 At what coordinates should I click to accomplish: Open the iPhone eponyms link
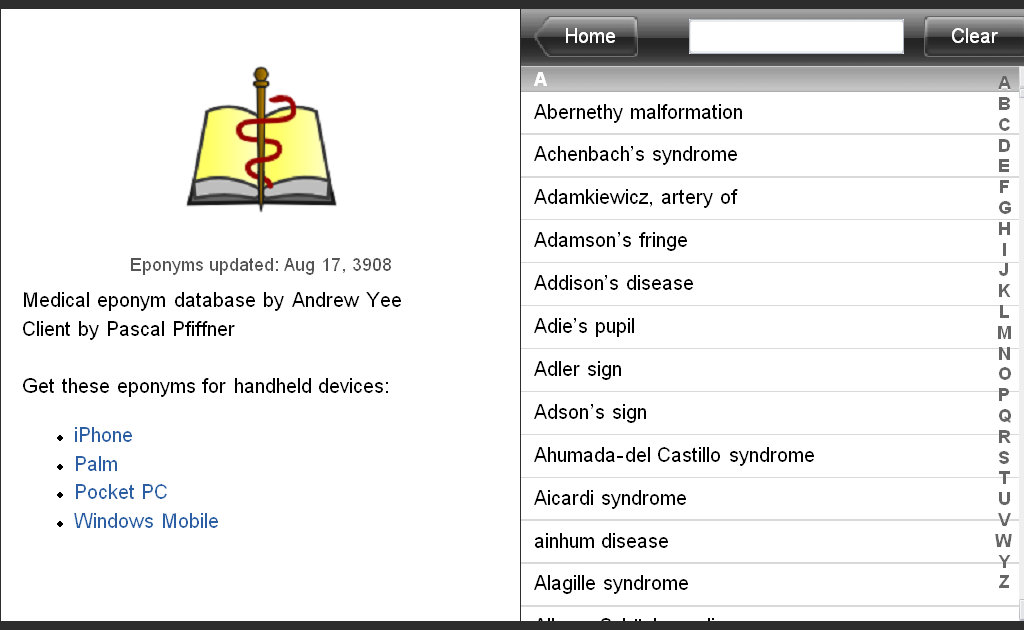point(103,435)
